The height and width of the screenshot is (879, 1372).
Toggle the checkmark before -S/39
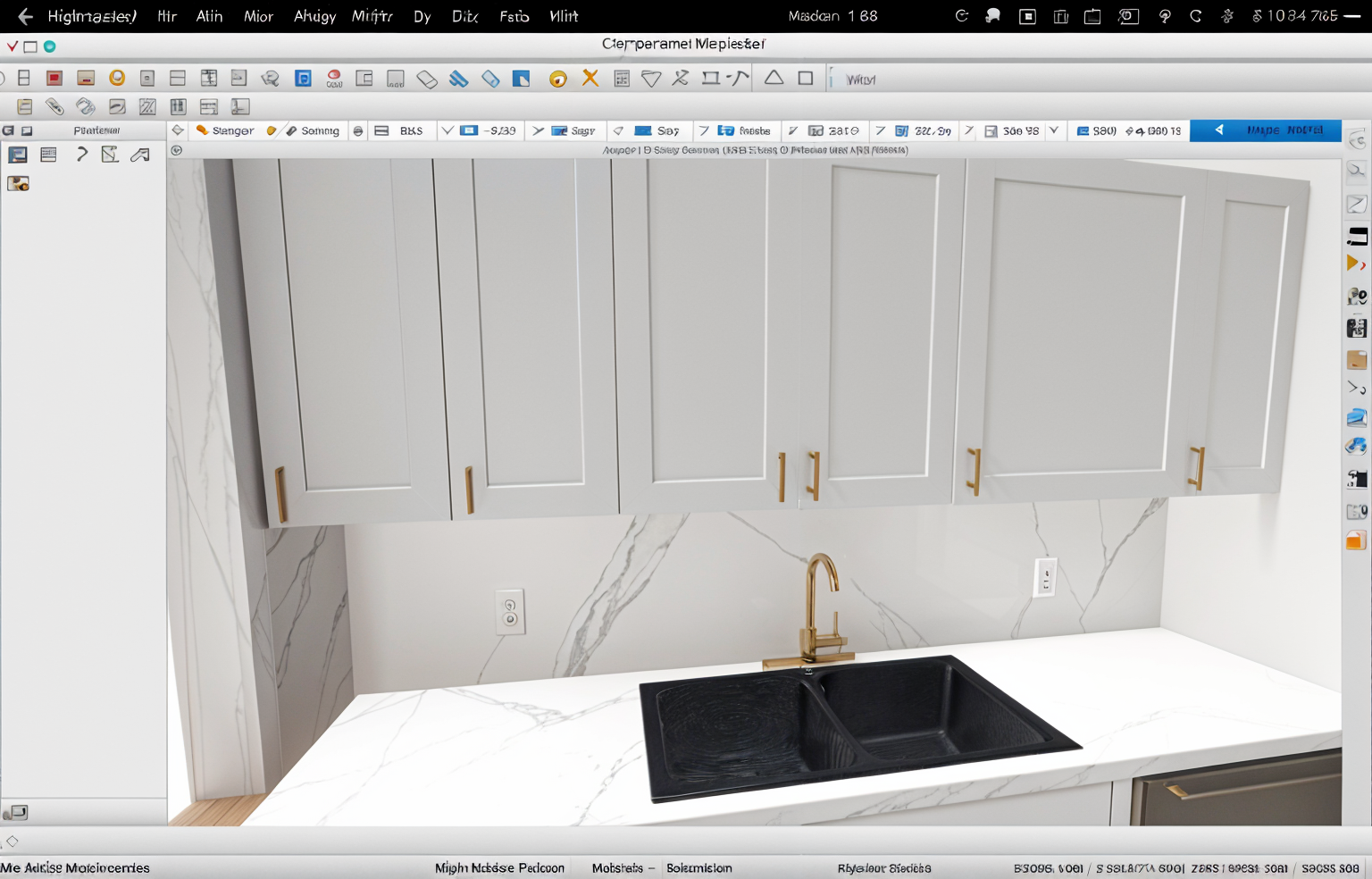pyautogui.click(x=448, y=130)
